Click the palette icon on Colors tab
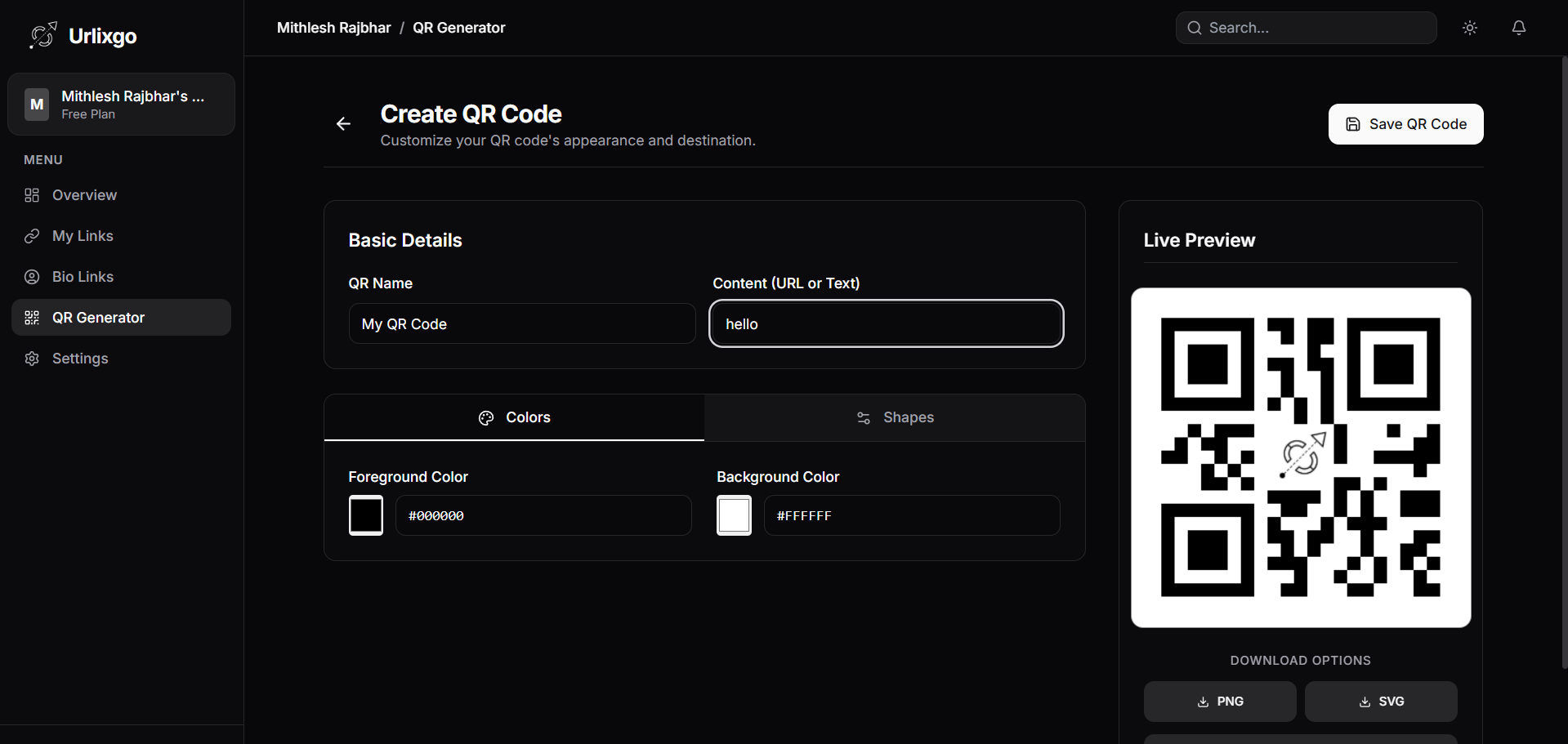The width and height of the screenshot is (1568, 744). click(486, 418)
